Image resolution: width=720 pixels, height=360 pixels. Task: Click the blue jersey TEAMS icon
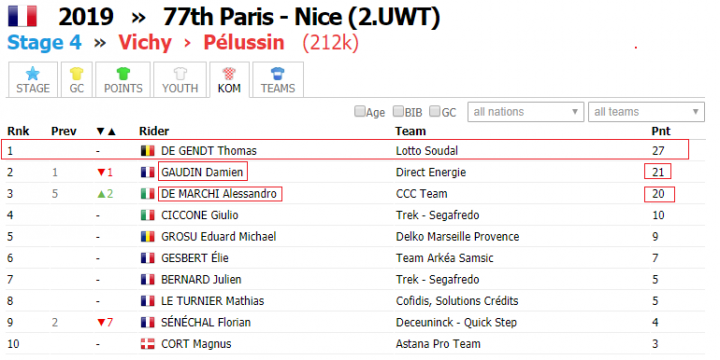[x=278, y=73]
